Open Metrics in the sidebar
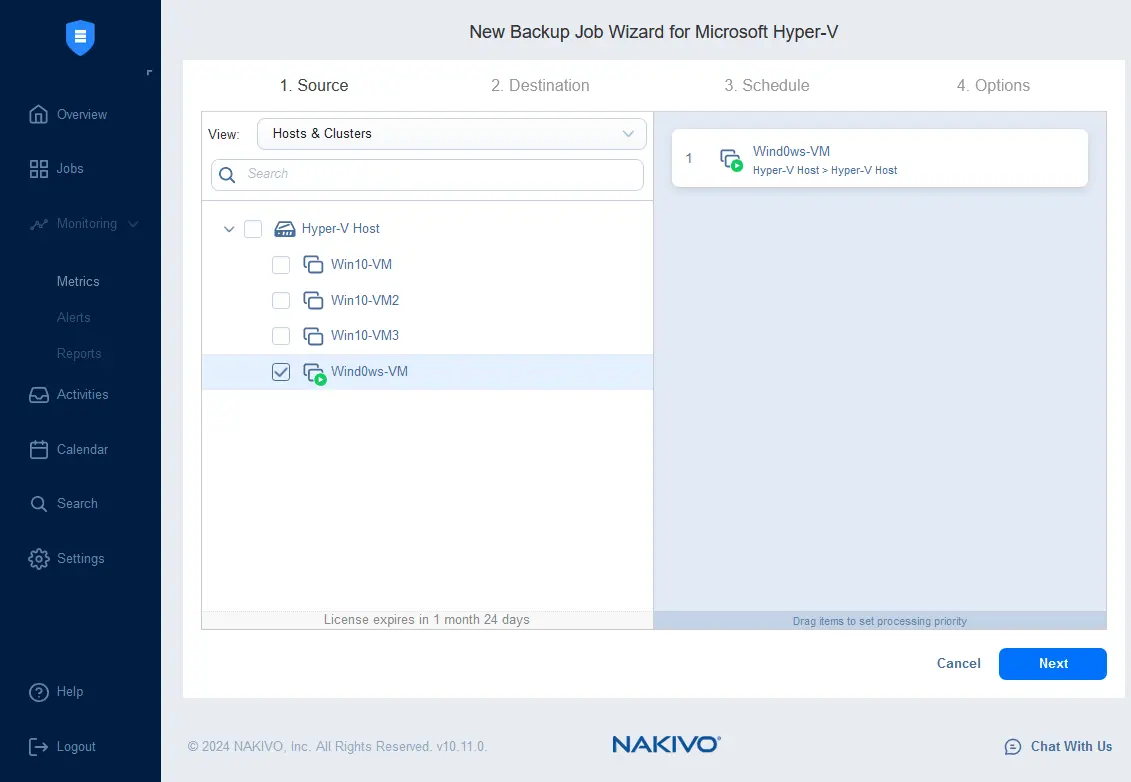Image resolution: width=1131 pixels, height=782 pixels. pos(78,281)
